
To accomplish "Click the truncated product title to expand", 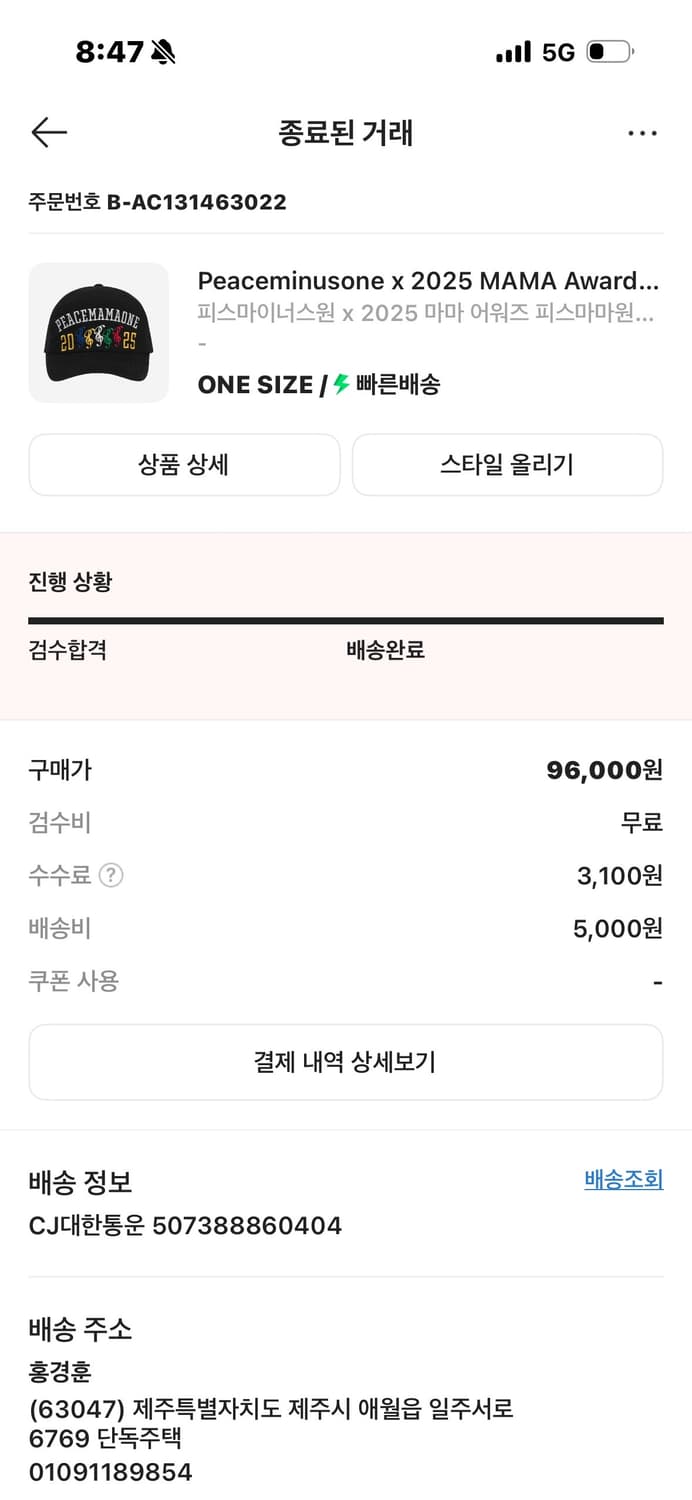I will coord(430,281).
